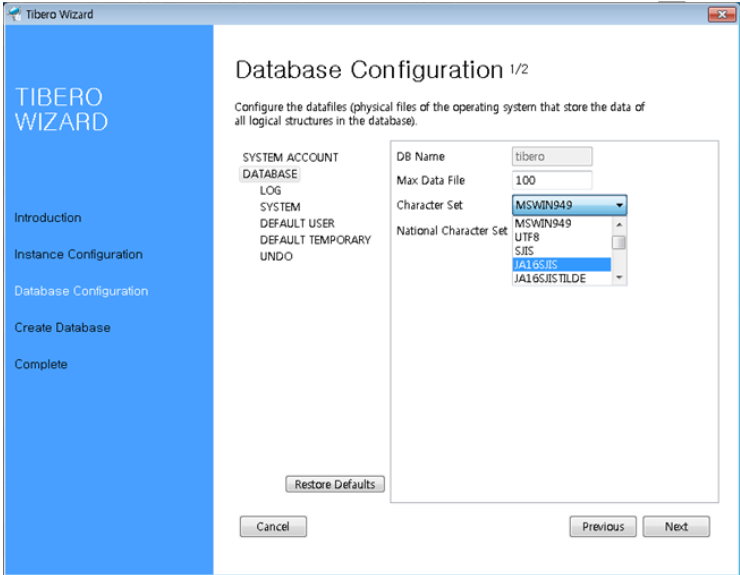The width and height of the screenshot is (740, 575).
Task: Close the Tibero Wizard window
Action: click(x=722, y=15)
